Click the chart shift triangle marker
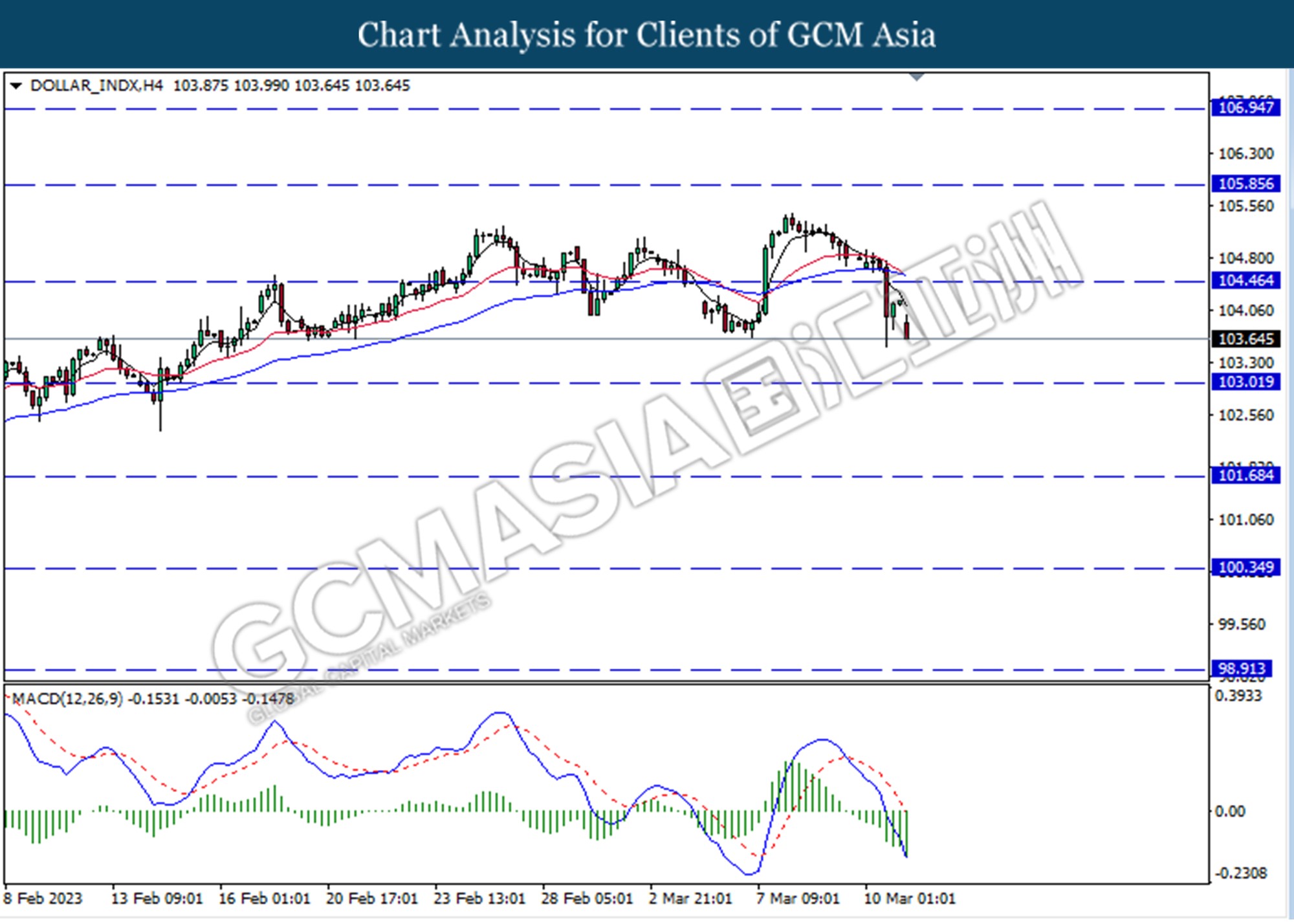1294x924 pixels. click(x=916, y=77)
